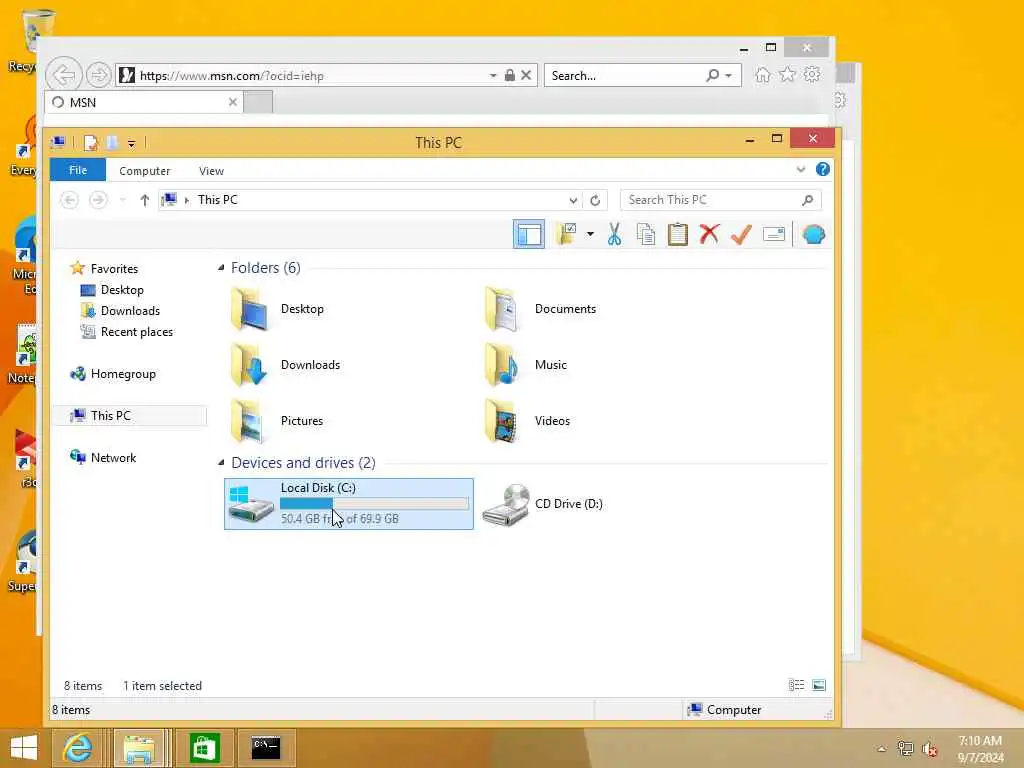The width and height of the screenshot is (1024, 768).
Task: Open Internet Explorer Favorites star
Action: pos(787,74)
